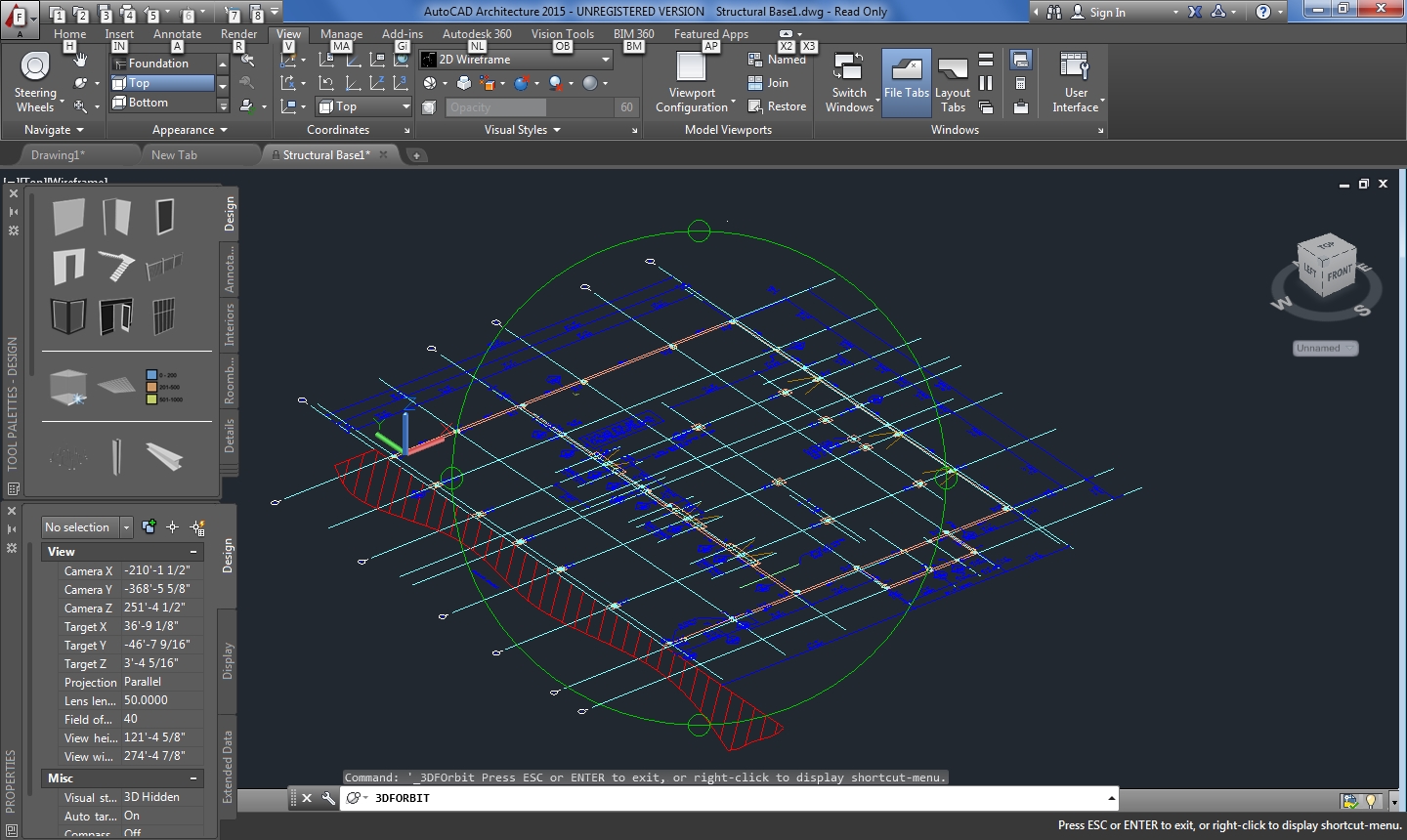Click the Named viewports button
This screenshot has height=840, width=1407.
(x=777, y=60)
